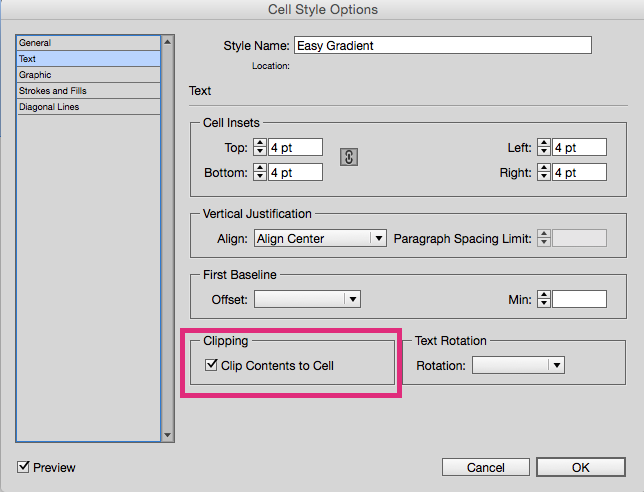Confirm with the OK button
Screen dimensions: 644x492
581,467
